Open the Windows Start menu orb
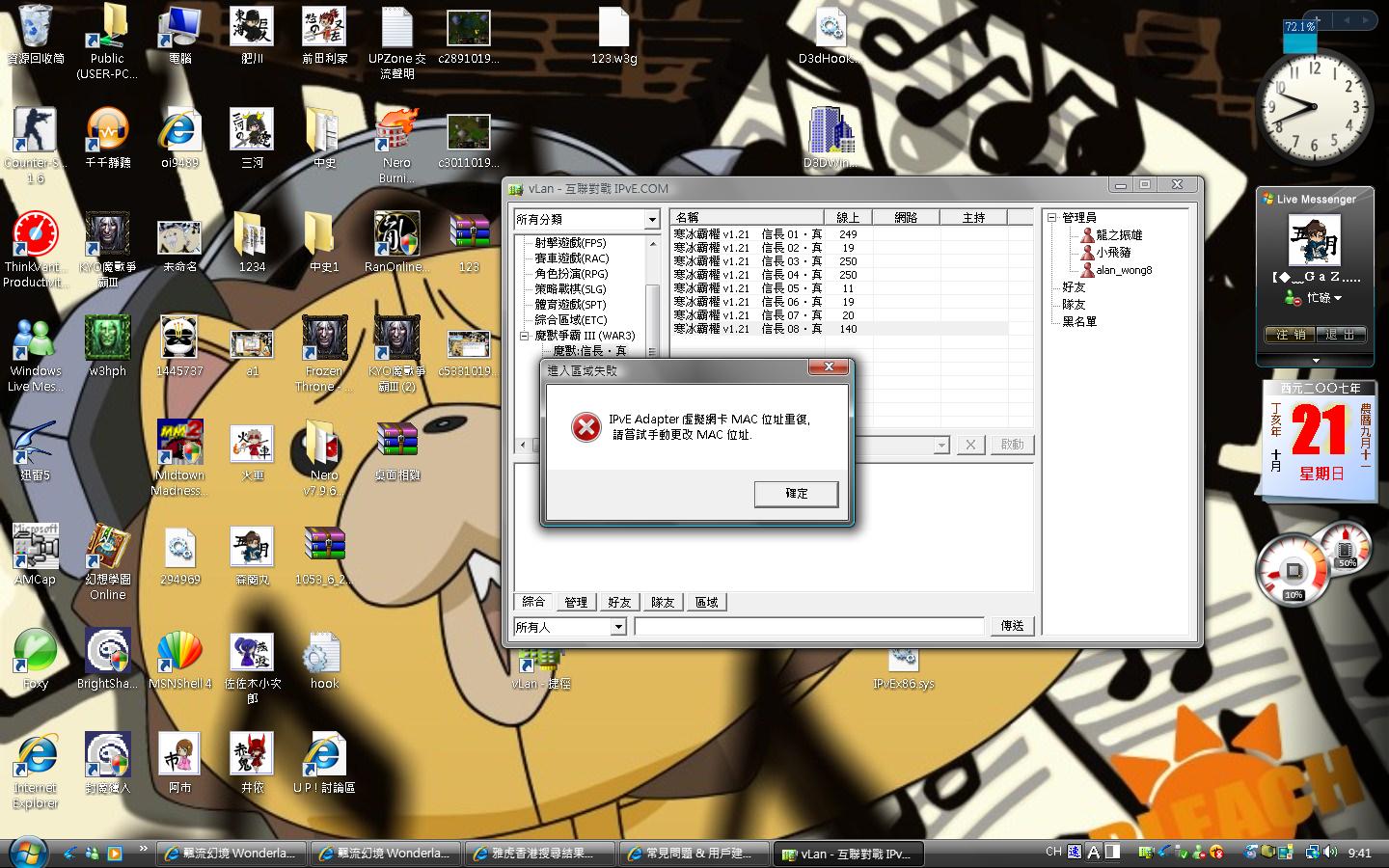The image size is (1389, 868). tap(28, 853)
